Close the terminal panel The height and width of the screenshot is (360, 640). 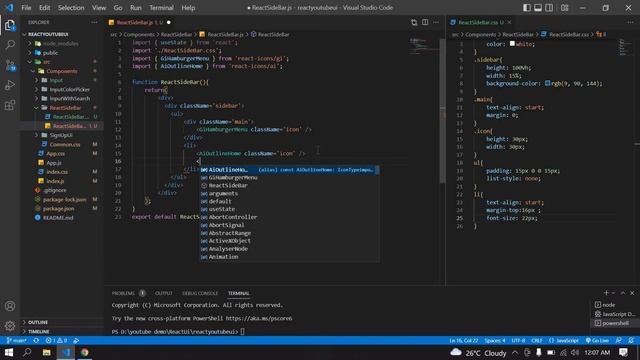point(632,293)
